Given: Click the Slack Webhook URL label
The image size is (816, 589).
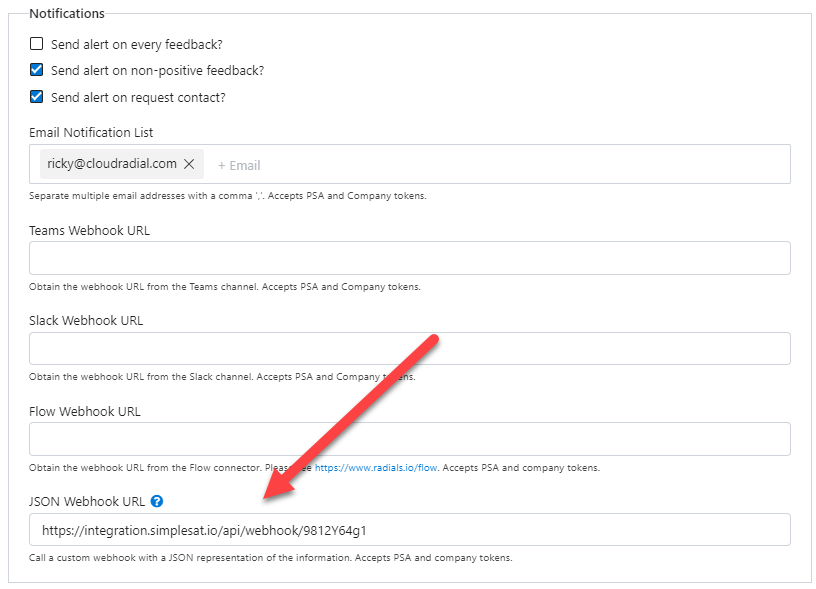Looking at the screenshot, I should coord(86,321).
